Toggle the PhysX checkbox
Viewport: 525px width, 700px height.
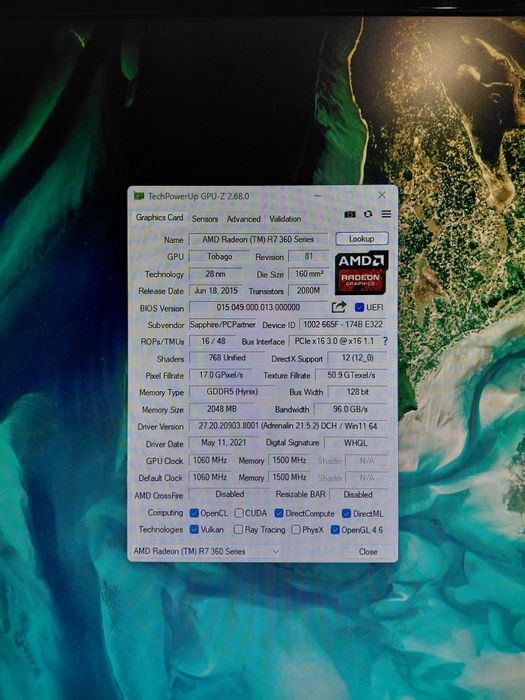(296, 530)
